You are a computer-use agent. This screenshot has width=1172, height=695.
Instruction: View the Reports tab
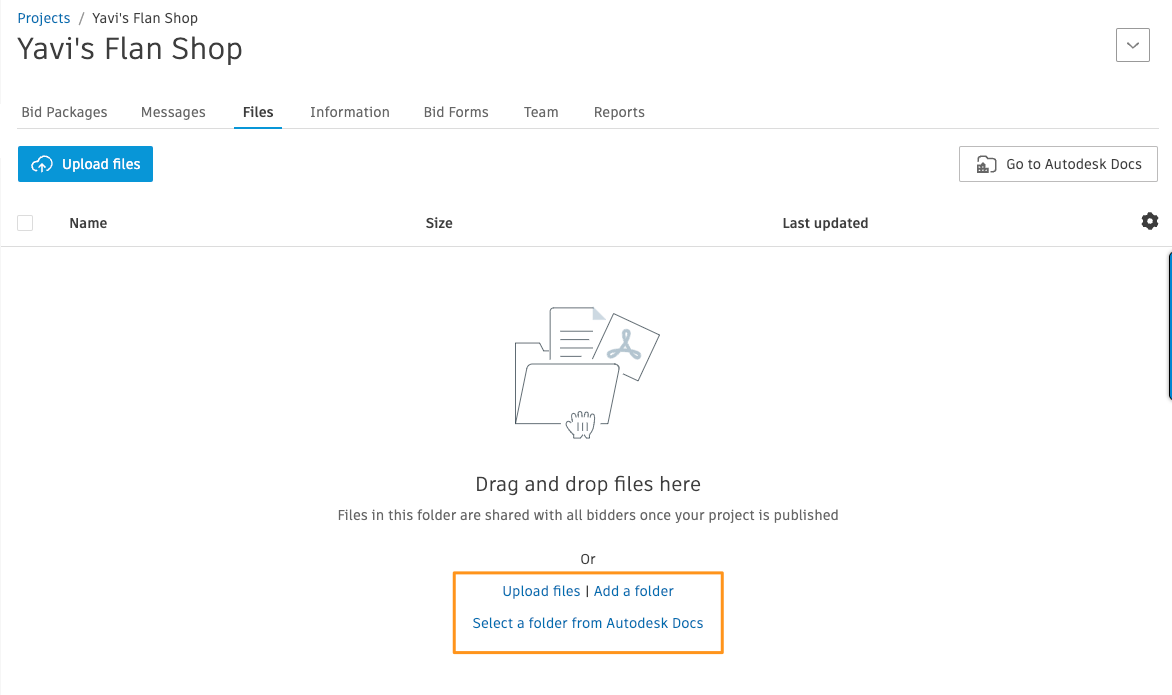[619, 112]
